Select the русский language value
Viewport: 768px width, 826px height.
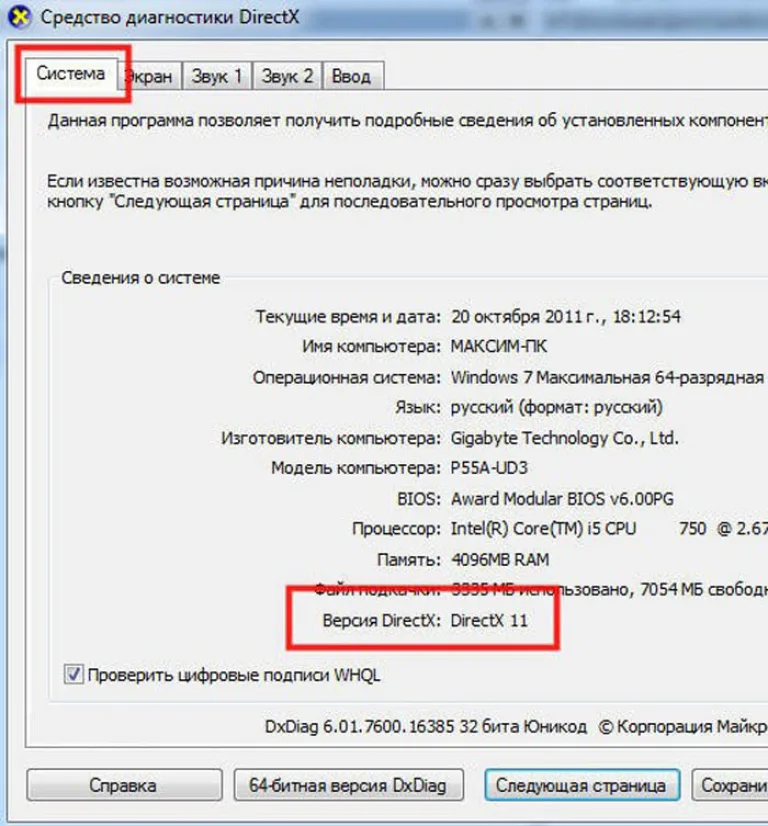point(557,407)
